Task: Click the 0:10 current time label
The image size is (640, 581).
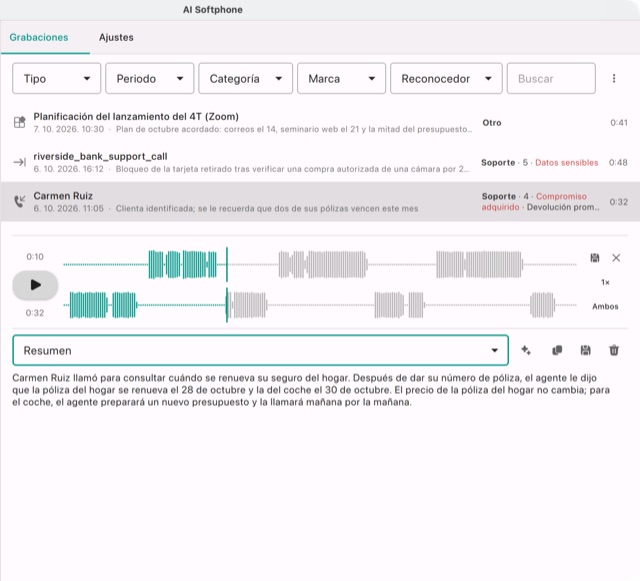Action: pyautogui.click(x=35, y=257)
